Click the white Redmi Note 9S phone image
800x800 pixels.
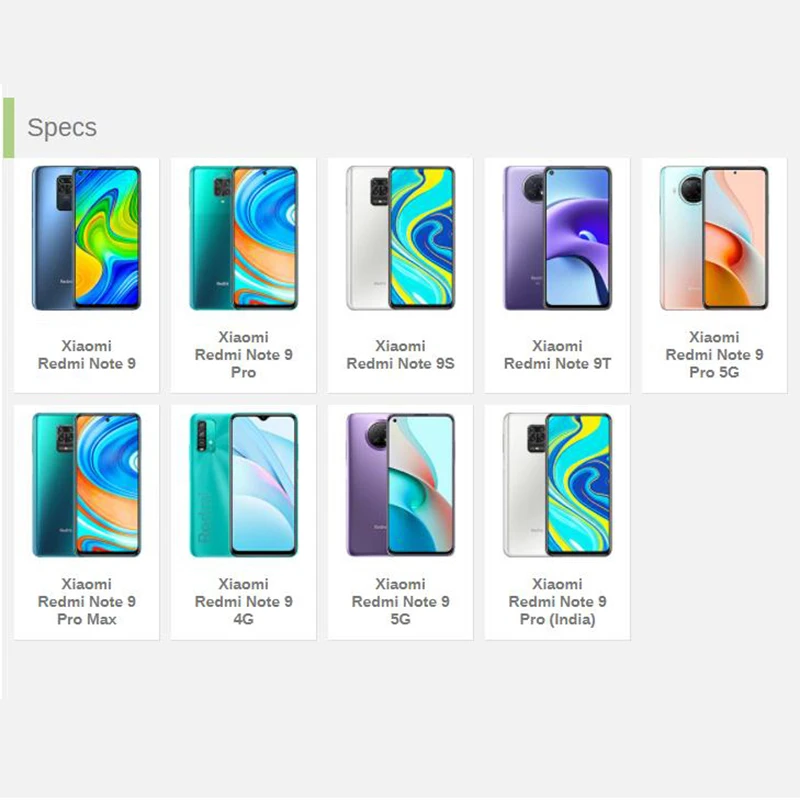401,238
